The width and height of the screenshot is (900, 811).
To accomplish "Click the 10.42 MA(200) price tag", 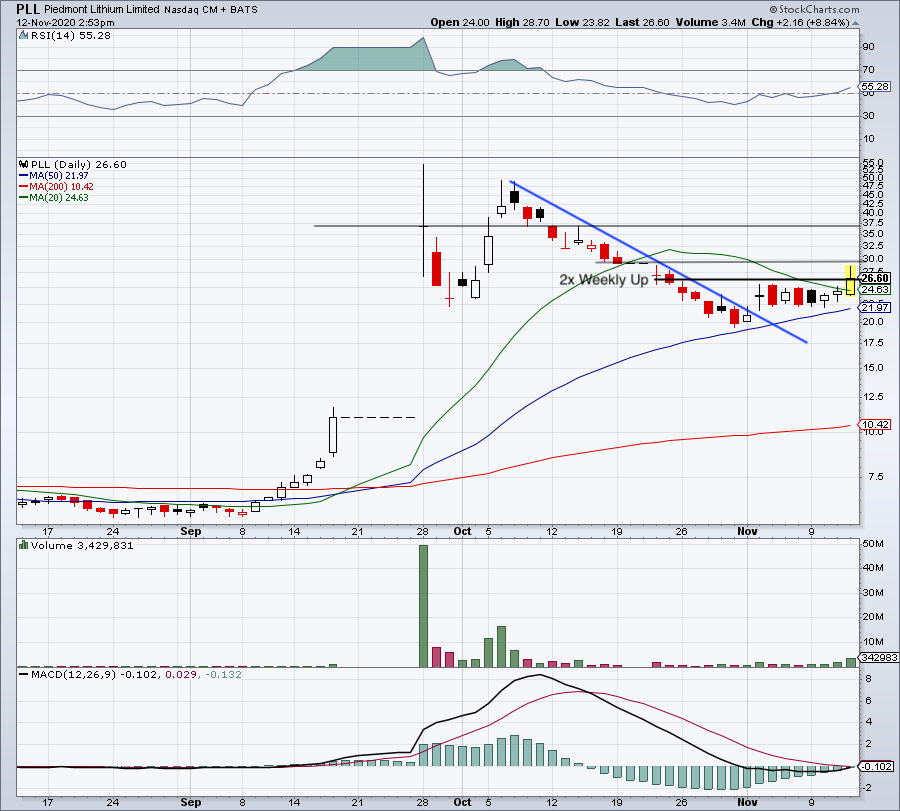I will (x=875, y=425).
